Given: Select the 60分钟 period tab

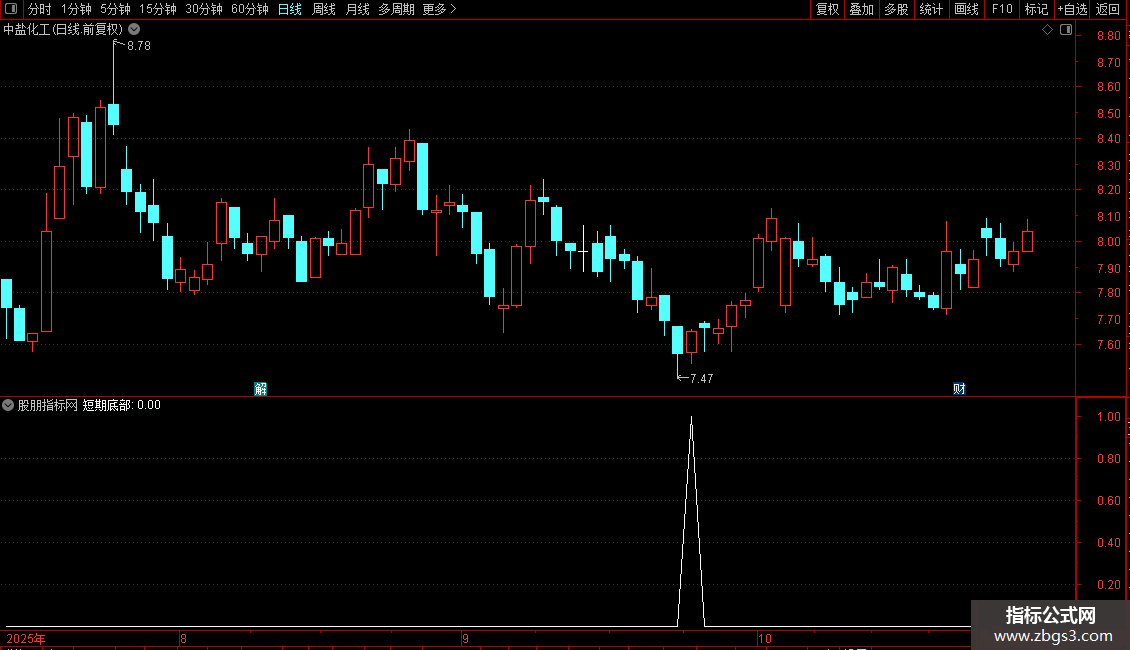Looking at the screenshot, I should (249, 9).
